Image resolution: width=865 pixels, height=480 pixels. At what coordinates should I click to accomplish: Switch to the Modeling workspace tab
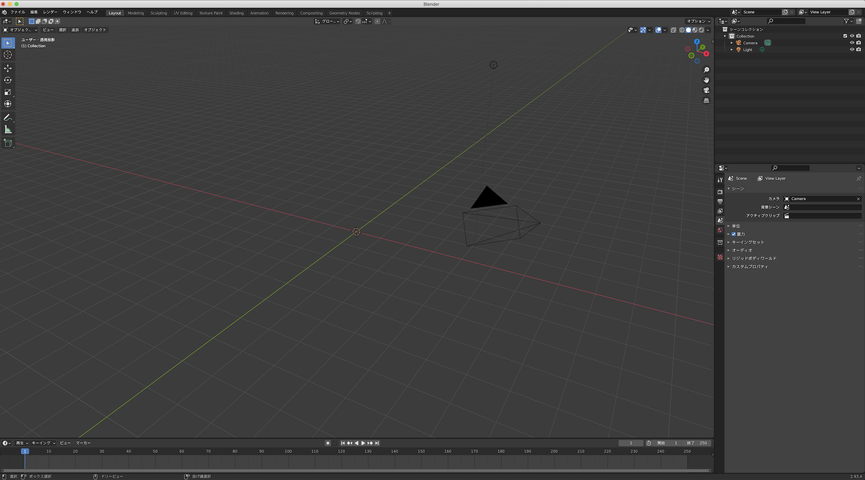(x=135, y=13)
